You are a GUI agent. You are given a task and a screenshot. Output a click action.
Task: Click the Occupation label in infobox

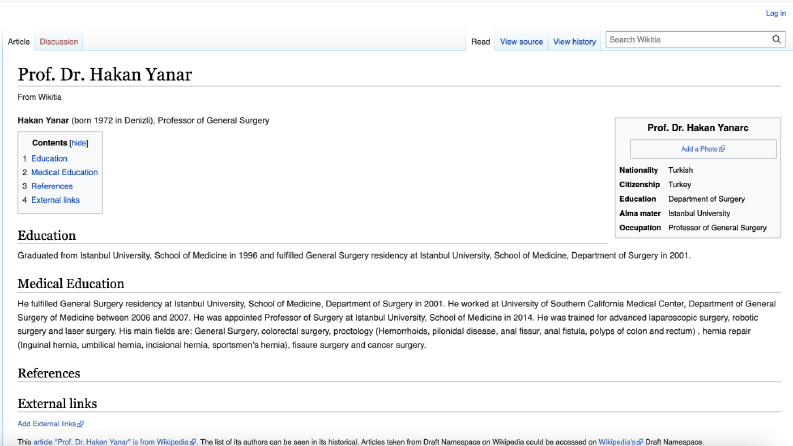640,228
